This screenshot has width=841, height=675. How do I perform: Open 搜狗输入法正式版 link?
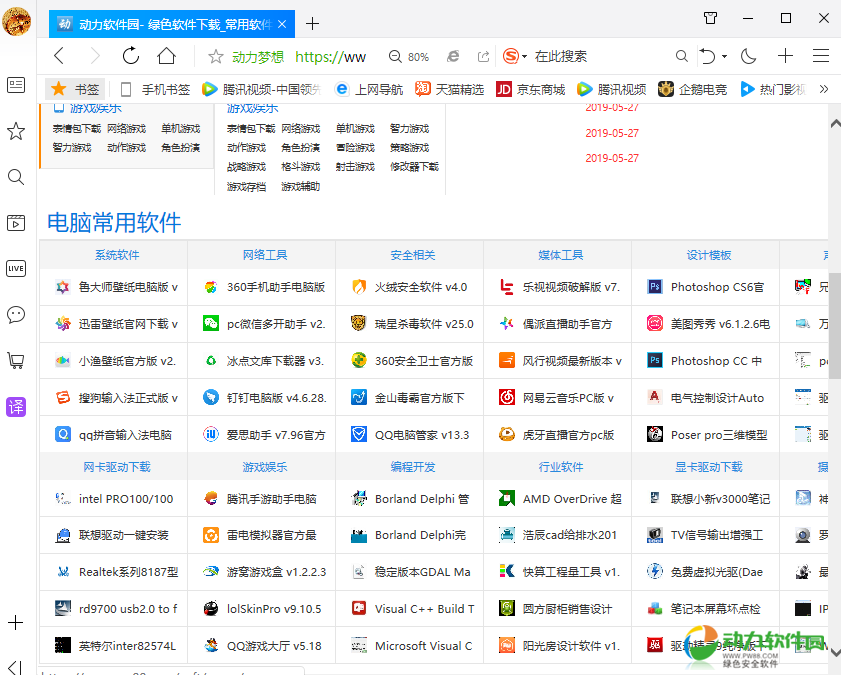pos(128,398)
